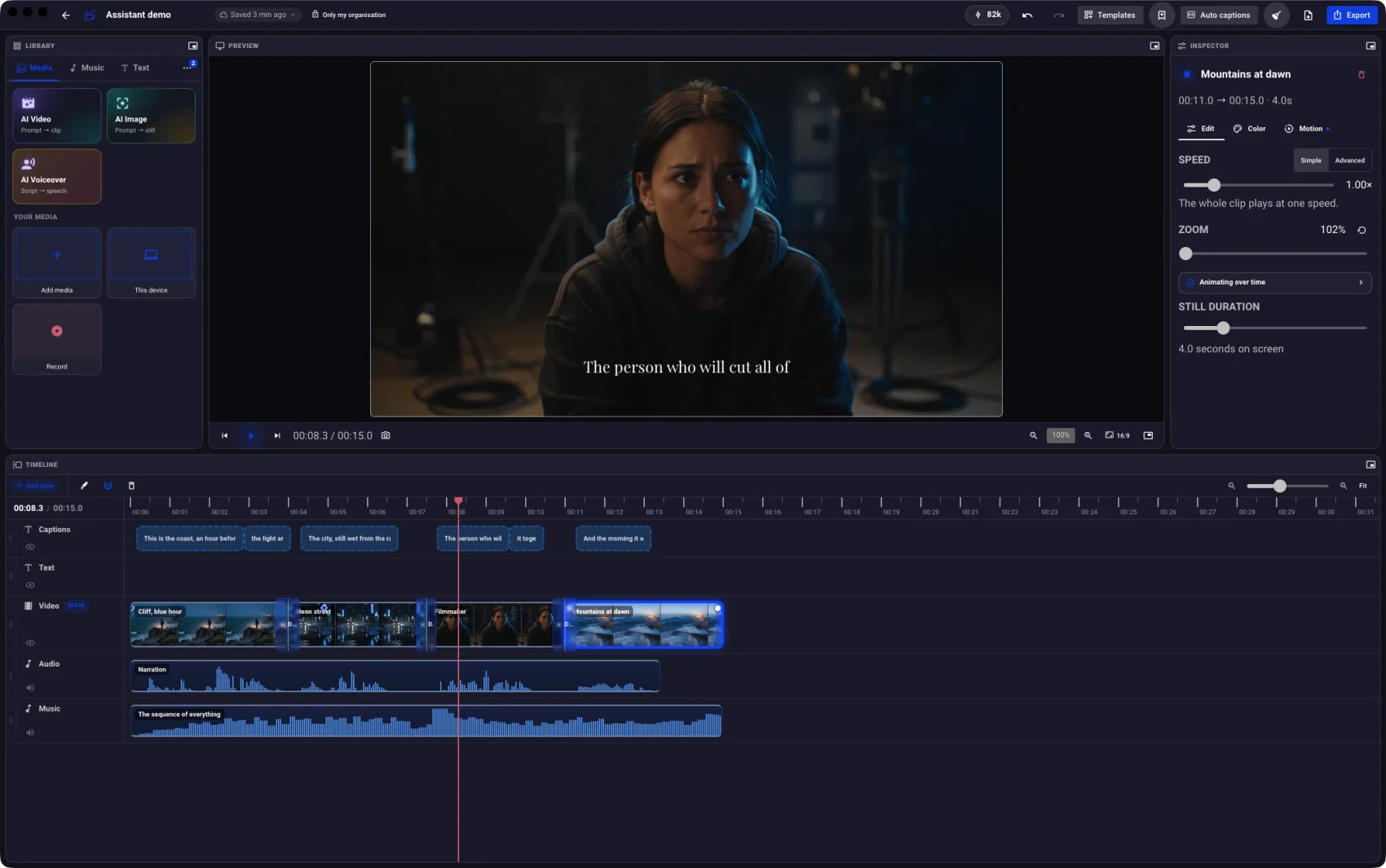1386x868 pixels.
Task: Open the library more options menu
Action: [188, 68]
